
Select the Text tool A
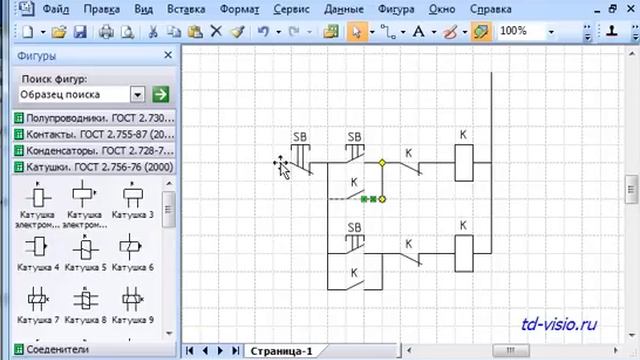pyautogui.click(x=419, y=31)
